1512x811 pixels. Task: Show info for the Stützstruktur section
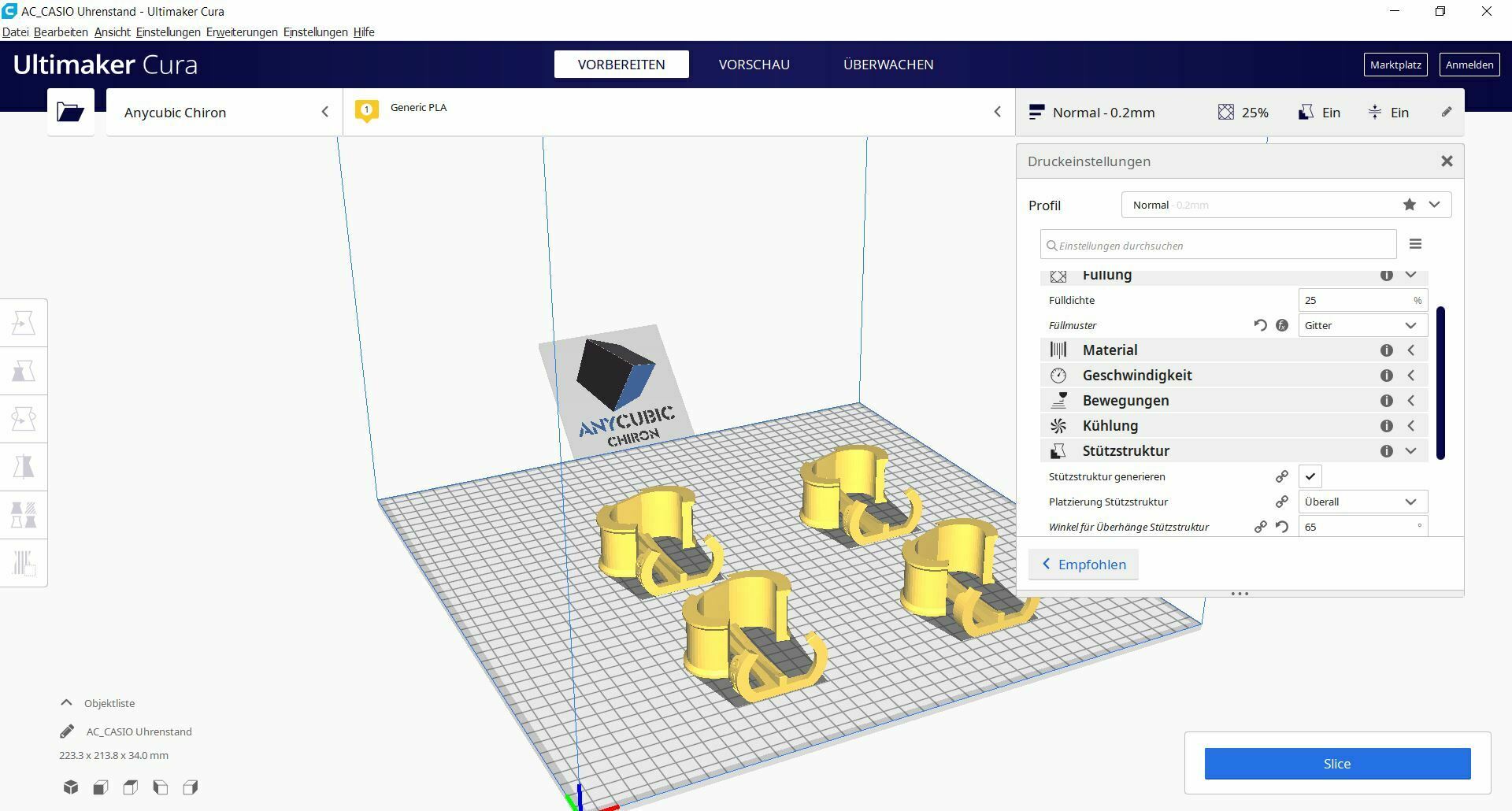pyautogui.click(x=1387, y=451)
